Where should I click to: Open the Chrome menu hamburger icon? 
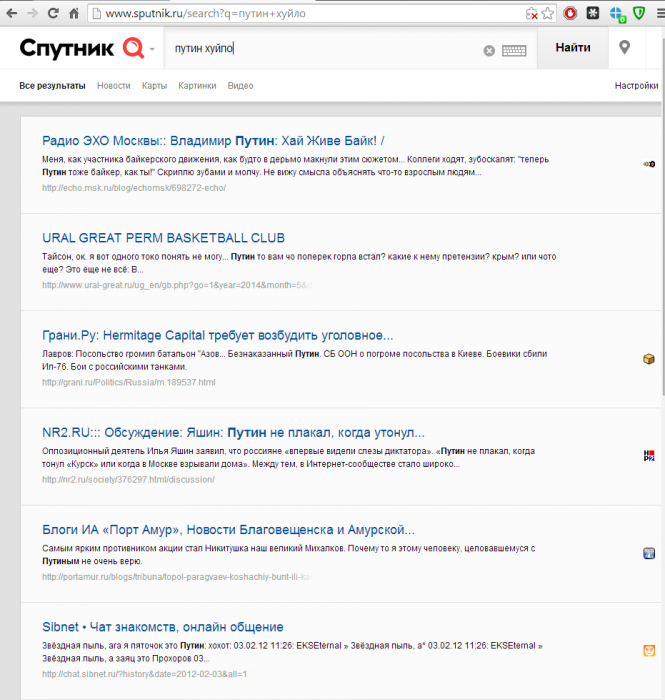[661, 13]
